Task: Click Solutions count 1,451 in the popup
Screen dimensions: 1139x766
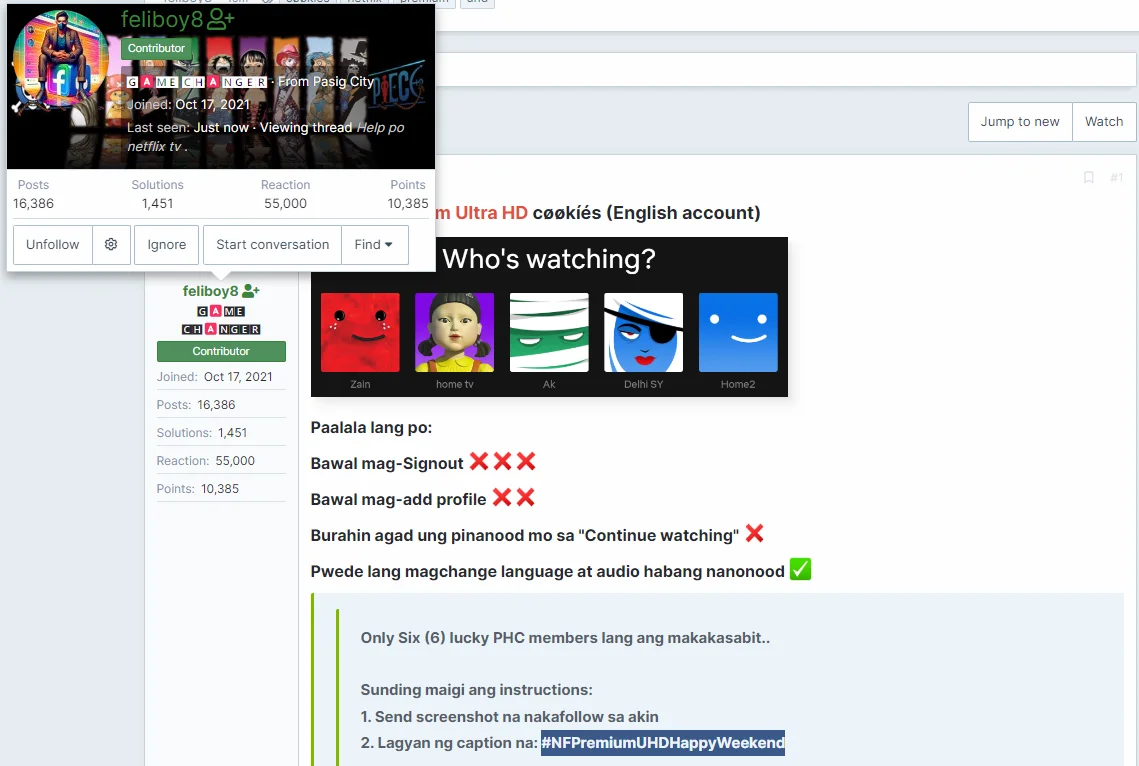Action: coord(158,204)
